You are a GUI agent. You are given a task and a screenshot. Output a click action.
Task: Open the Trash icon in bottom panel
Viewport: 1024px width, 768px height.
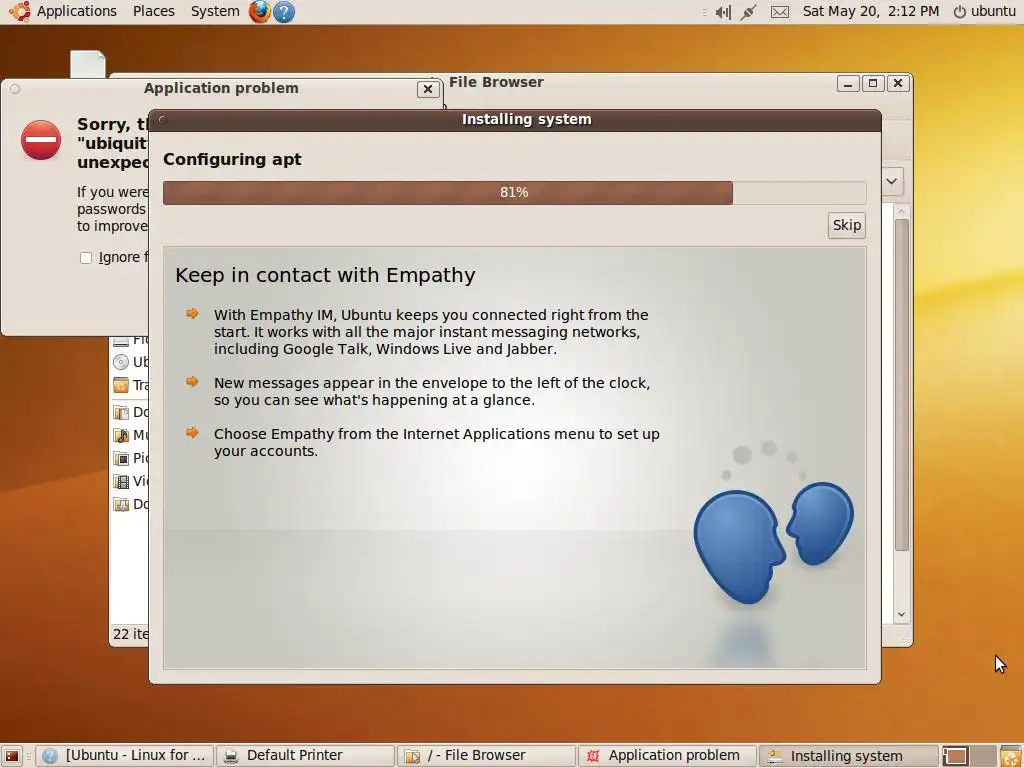pos(1011,756)
